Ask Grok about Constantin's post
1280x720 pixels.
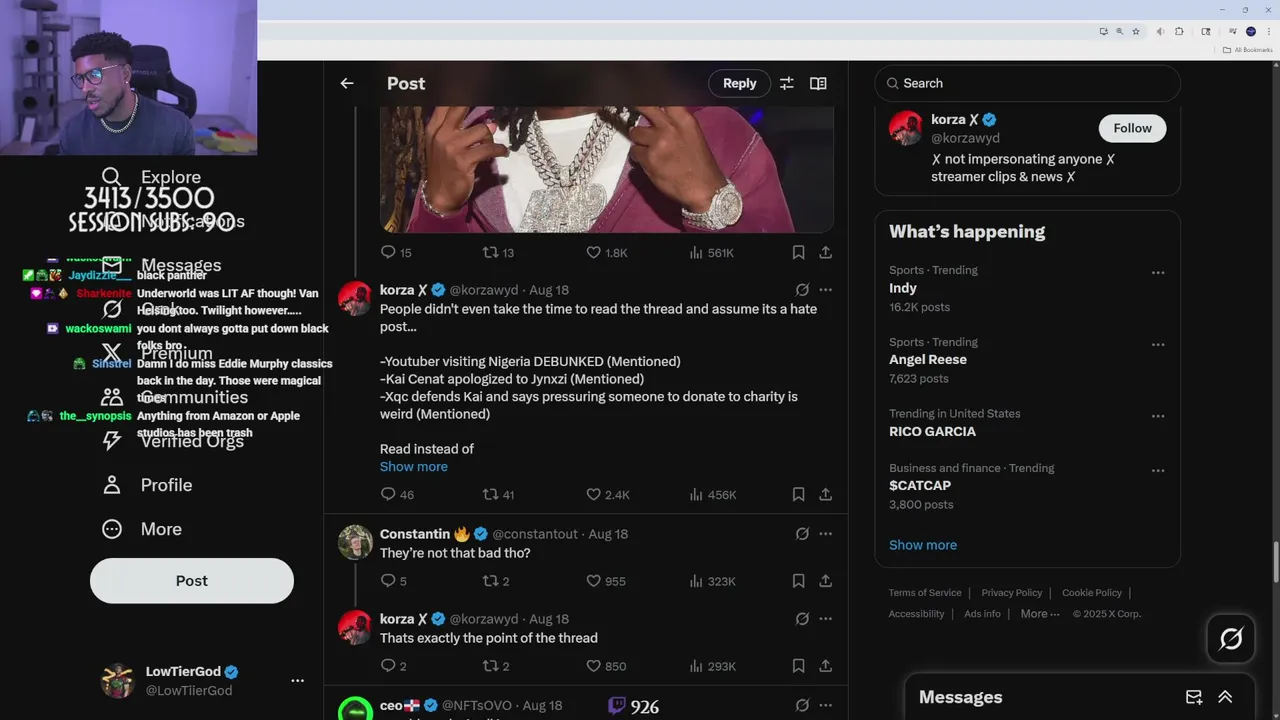pos(802,534)
